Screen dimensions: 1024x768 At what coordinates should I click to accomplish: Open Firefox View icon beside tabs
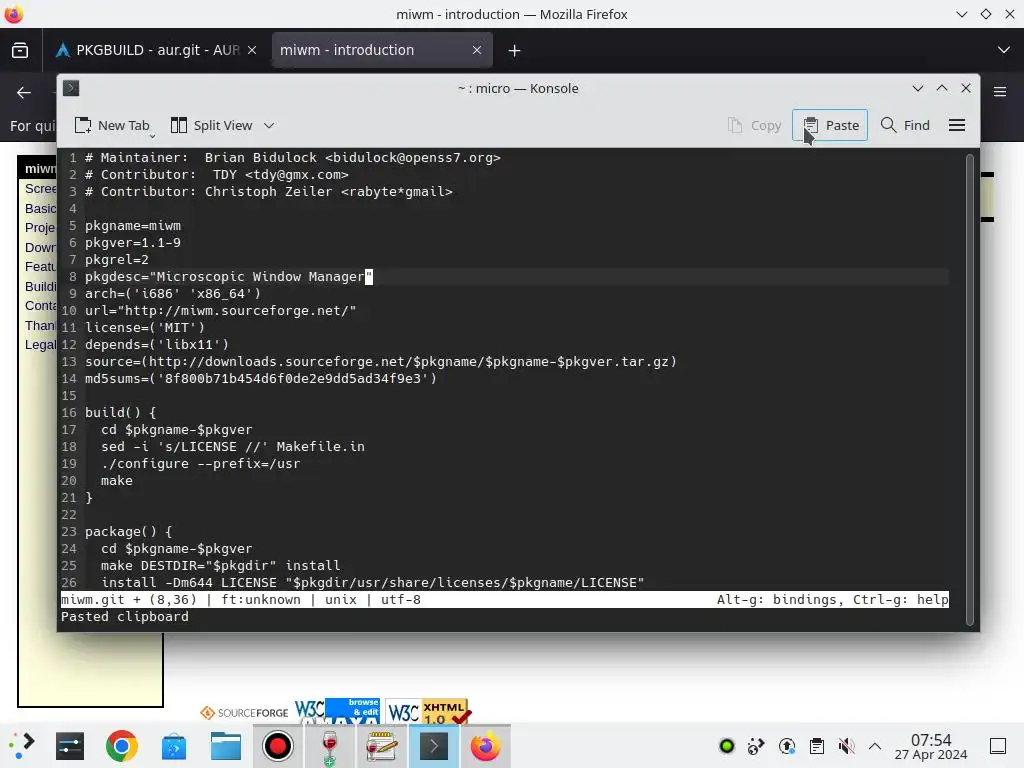tap(20, 50)
